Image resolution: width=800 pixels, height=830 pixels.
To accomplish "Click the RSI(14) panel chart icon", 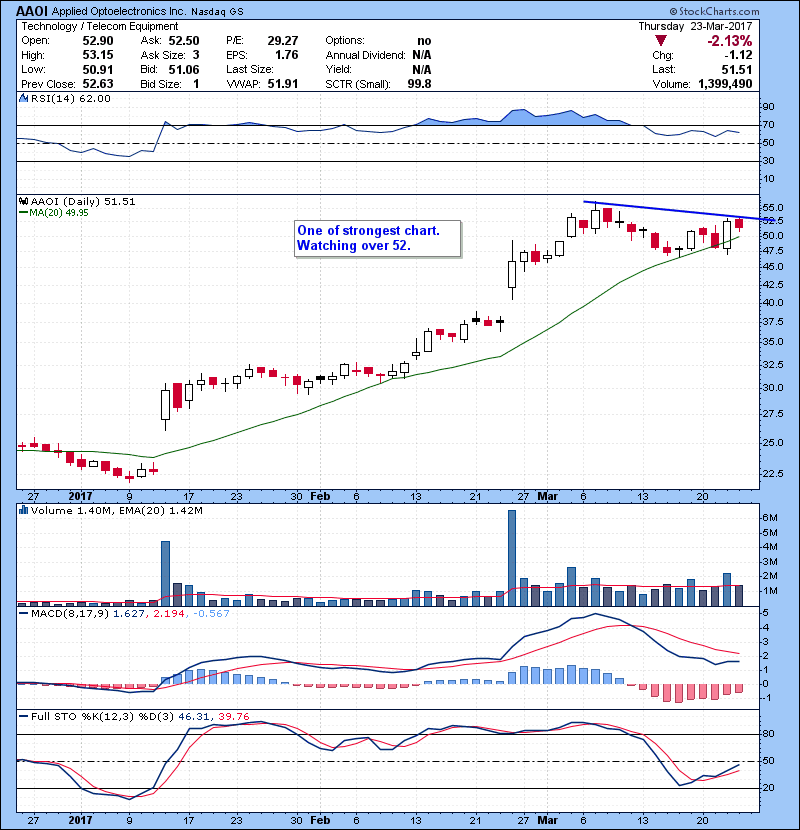I will (x=23, y=98).
